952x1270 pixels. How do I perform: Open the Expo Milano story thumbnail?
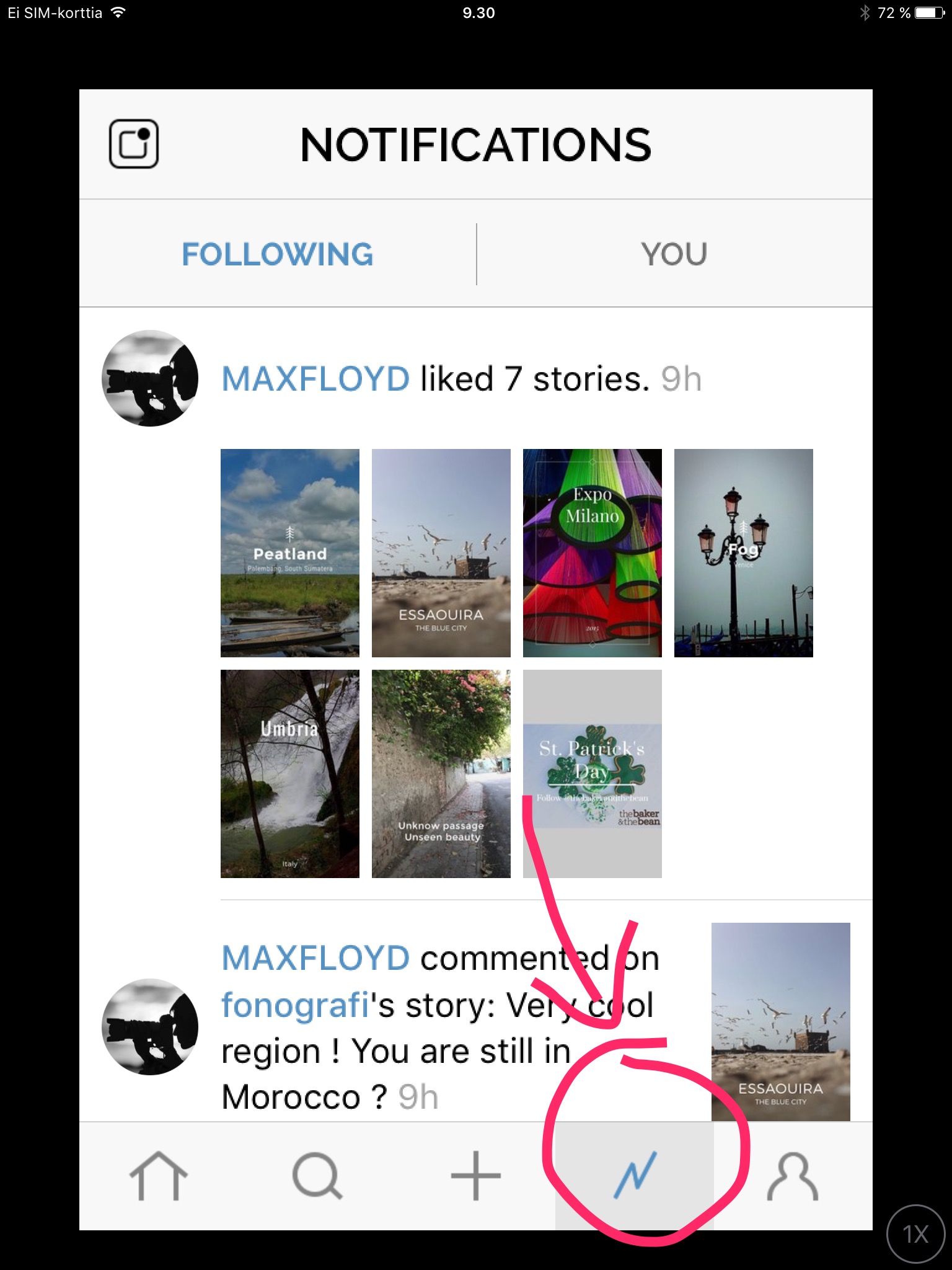(593, 553)
